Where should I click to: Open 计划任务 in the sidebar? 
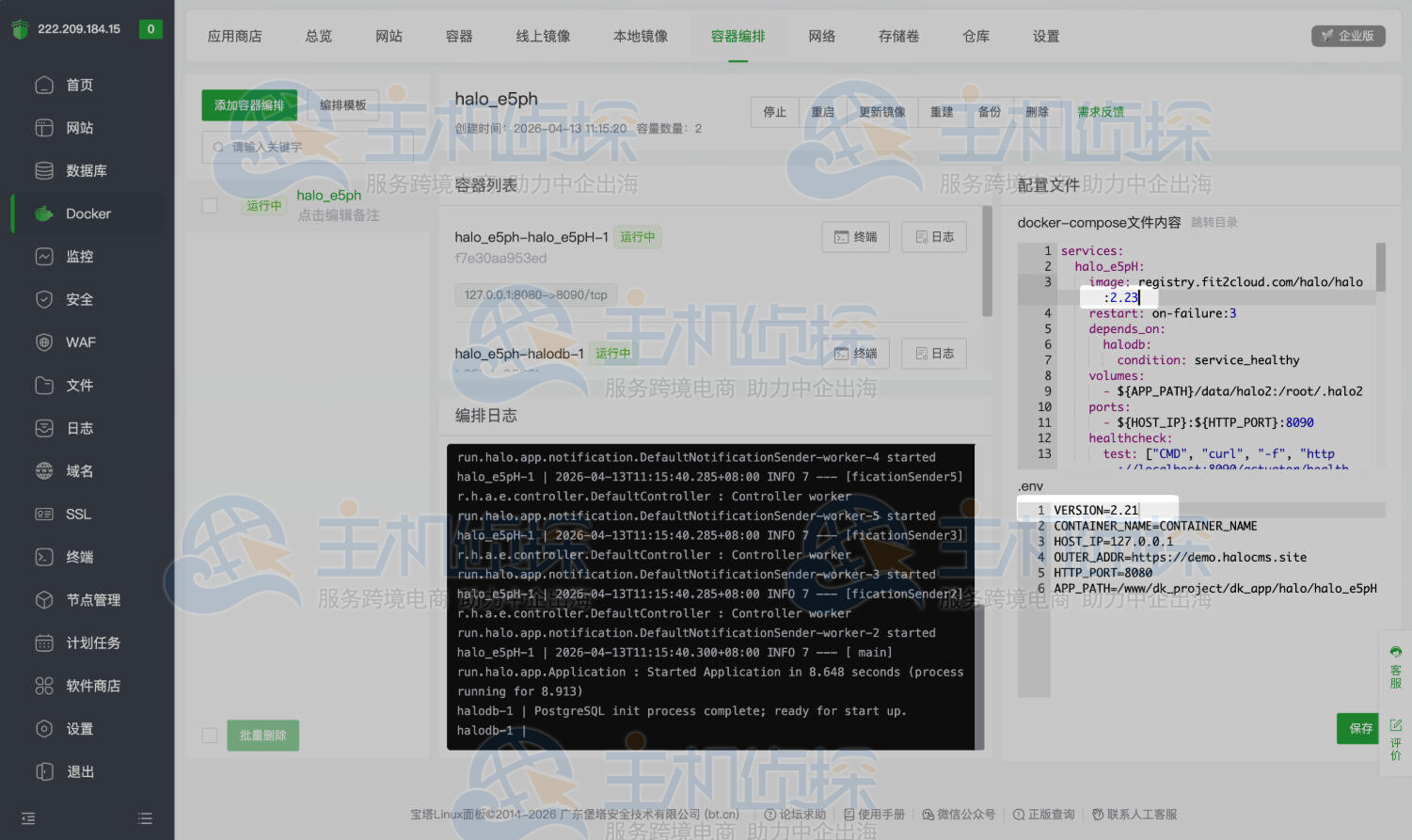click(x=93, y=643)
